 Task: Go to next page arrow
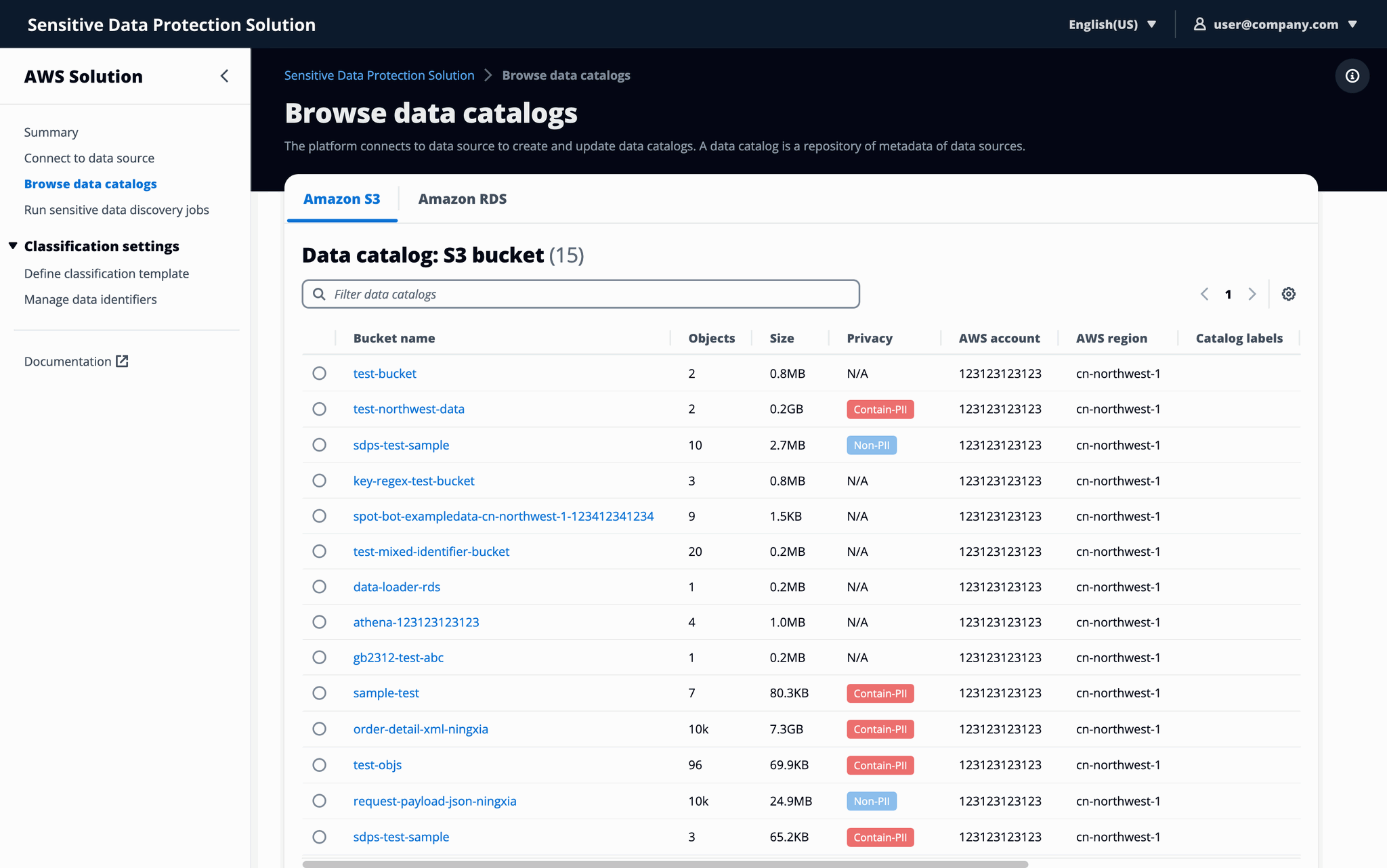[x=1252, y=294]
